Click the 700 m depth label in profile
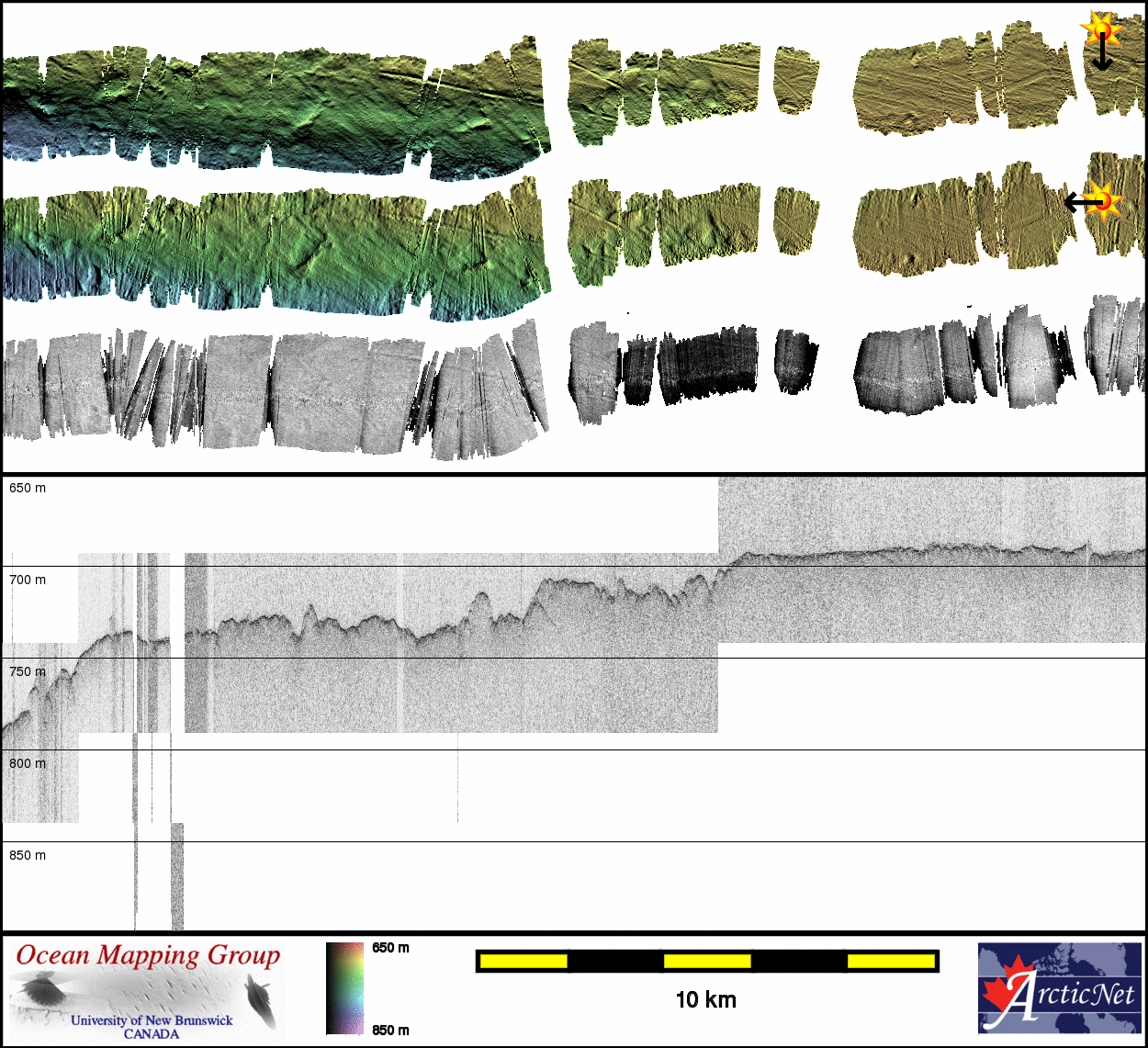This screenshot has width=1148, height=1048. 28,580
